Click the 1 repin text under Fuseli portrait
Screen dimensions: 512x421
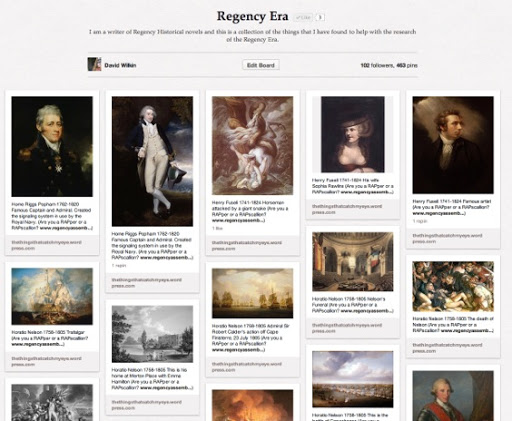pyautogui.click(x=420, y=221)
